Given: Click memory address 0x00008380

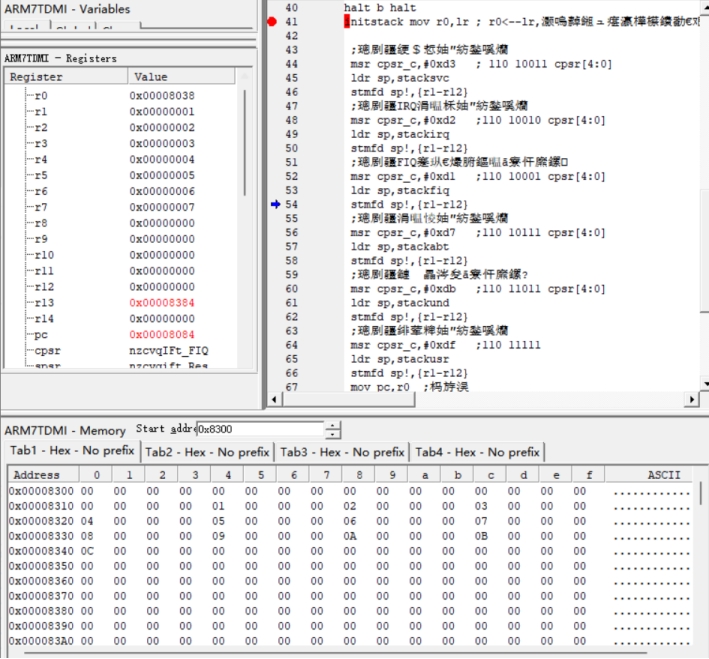Looking at the screenshot, I should [41, 611].
